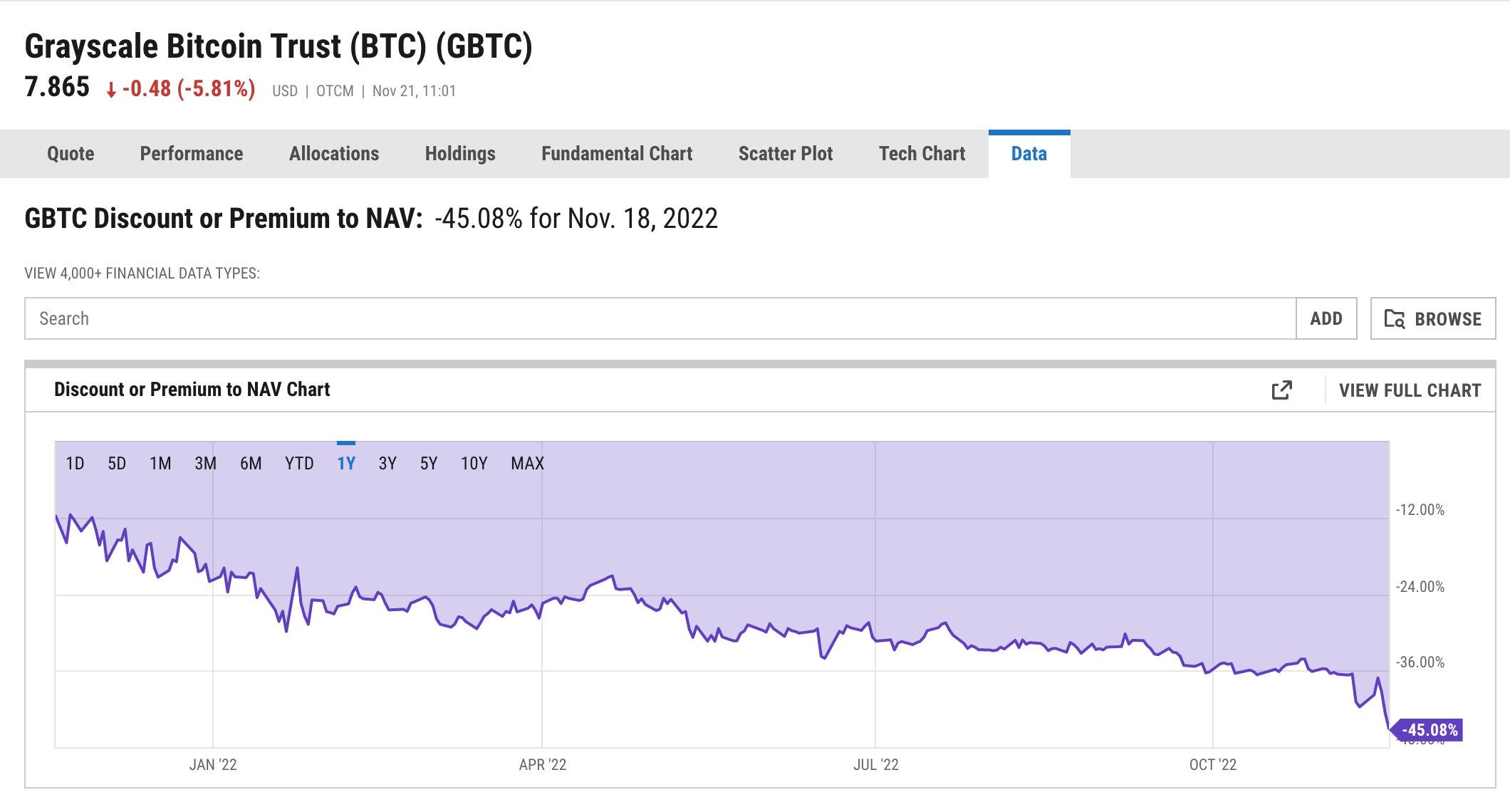Click the JUL '22 axis label
Screen dimensions: 1510x812
click(876, 765)
